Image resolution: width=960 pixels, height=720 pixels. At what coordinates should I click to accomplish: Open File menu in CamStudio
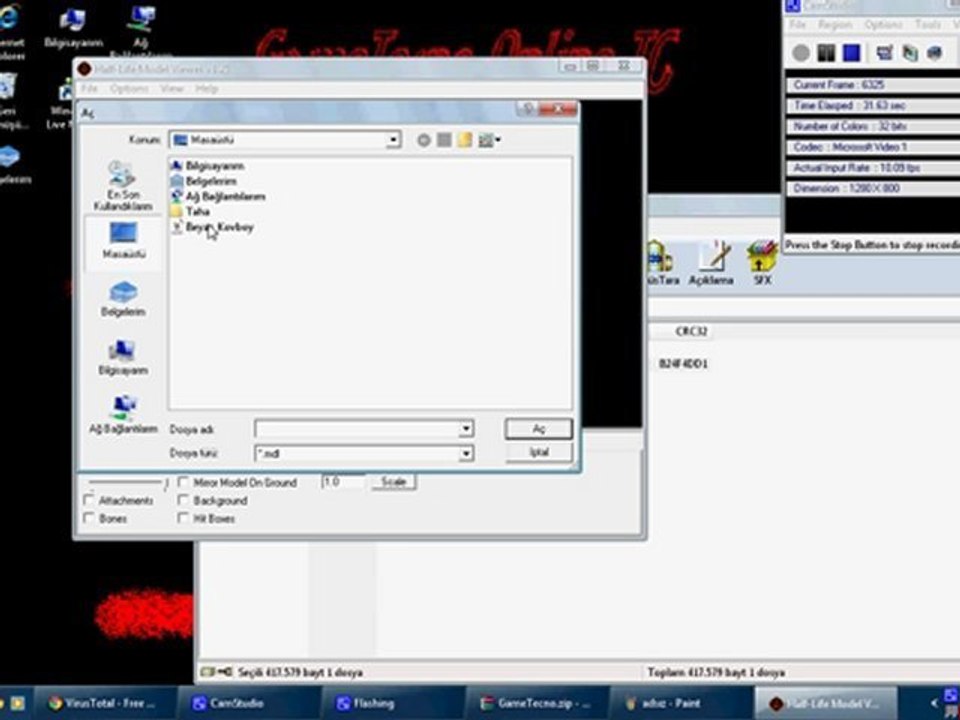pyautogui.click(x=797, y=24)
